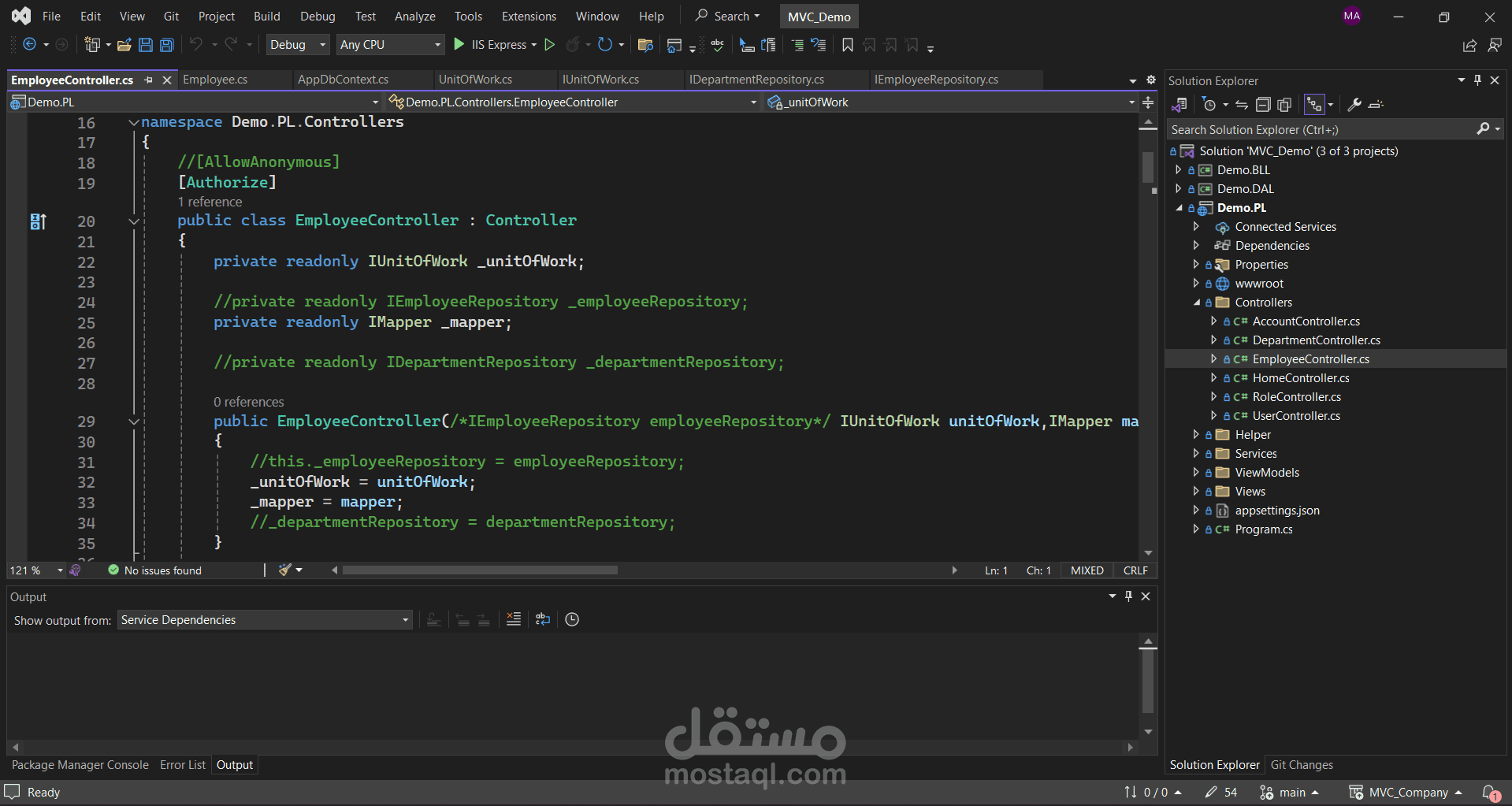Open the _unitOfWork member navigation dropdown

click(x=951, y=102)
